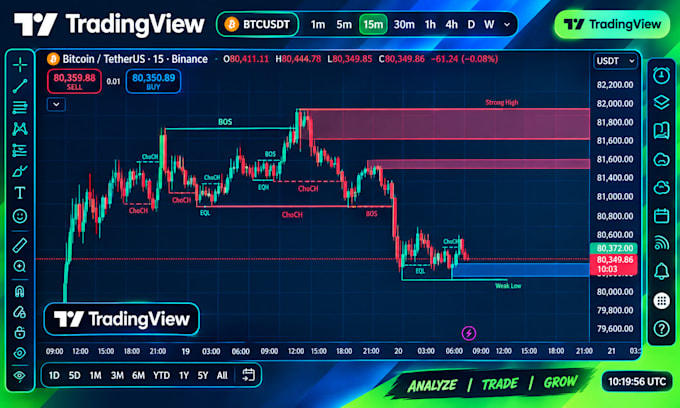
Task: Open the object tree layers panel
Action: coord(661,103)
